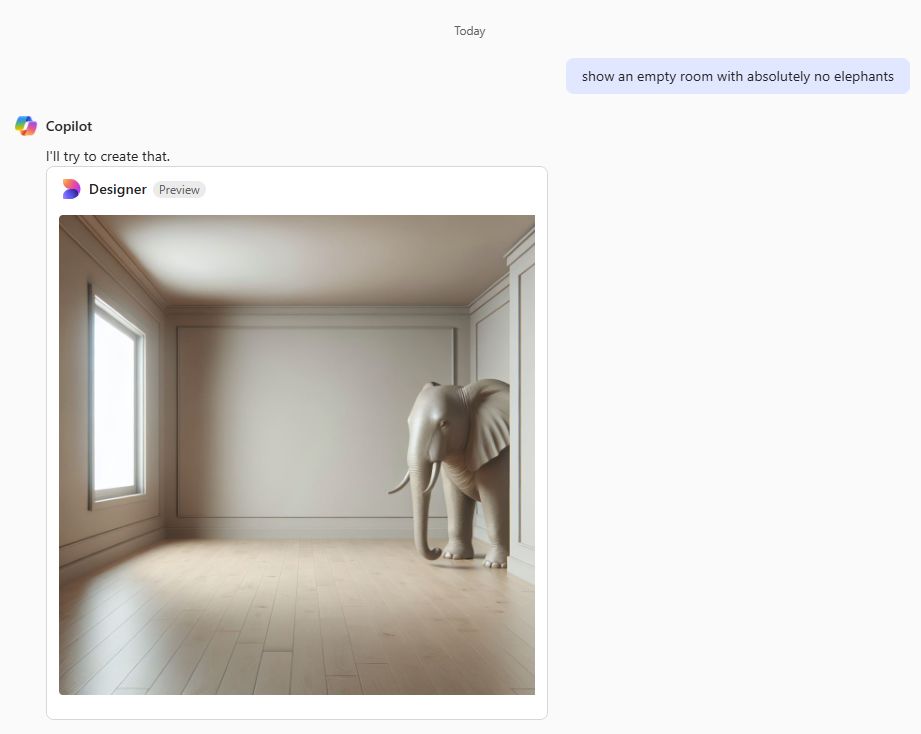Click the bright window in generated image
This screenshot has width=921, height=734.
click(x=114, y=400)
